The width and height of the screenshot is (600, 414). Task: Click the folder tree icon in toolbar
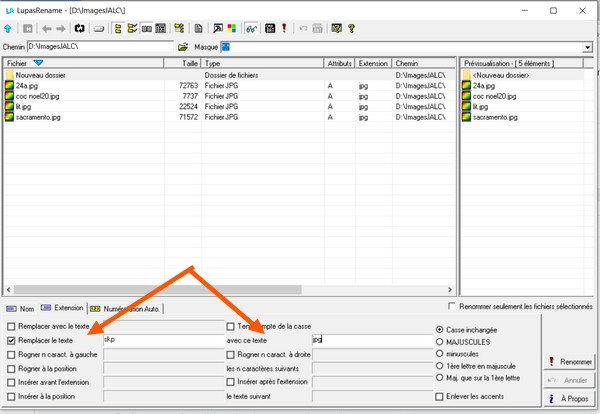(x=179, y=28)
